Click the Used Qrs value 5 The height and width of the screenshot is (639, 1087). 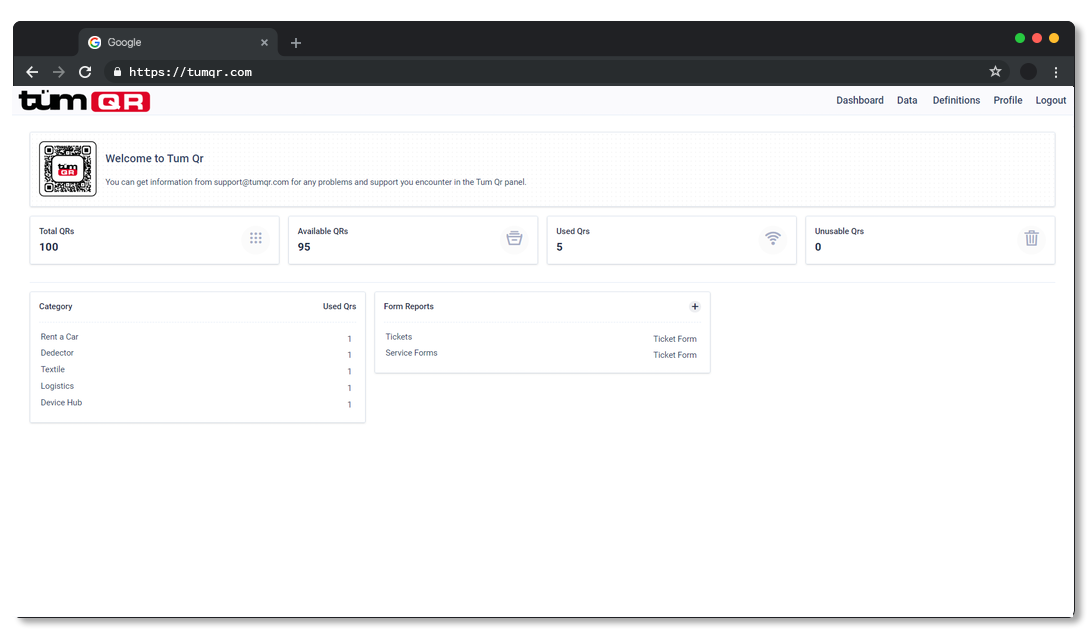click(559, 247)
